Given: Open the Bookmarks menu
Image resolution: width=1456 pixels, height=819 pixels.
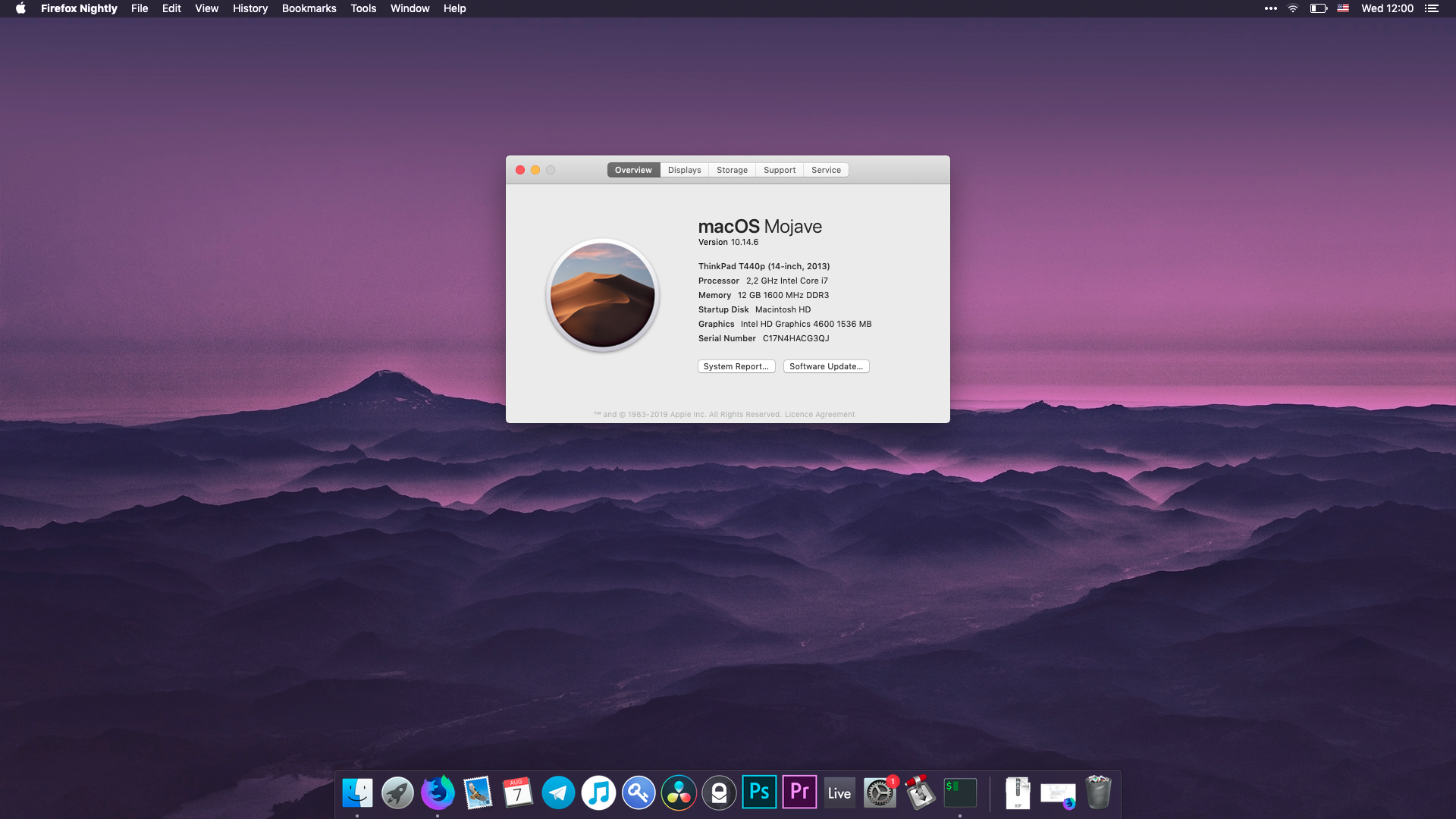Looking at the screenshot, I should [309, 8].
